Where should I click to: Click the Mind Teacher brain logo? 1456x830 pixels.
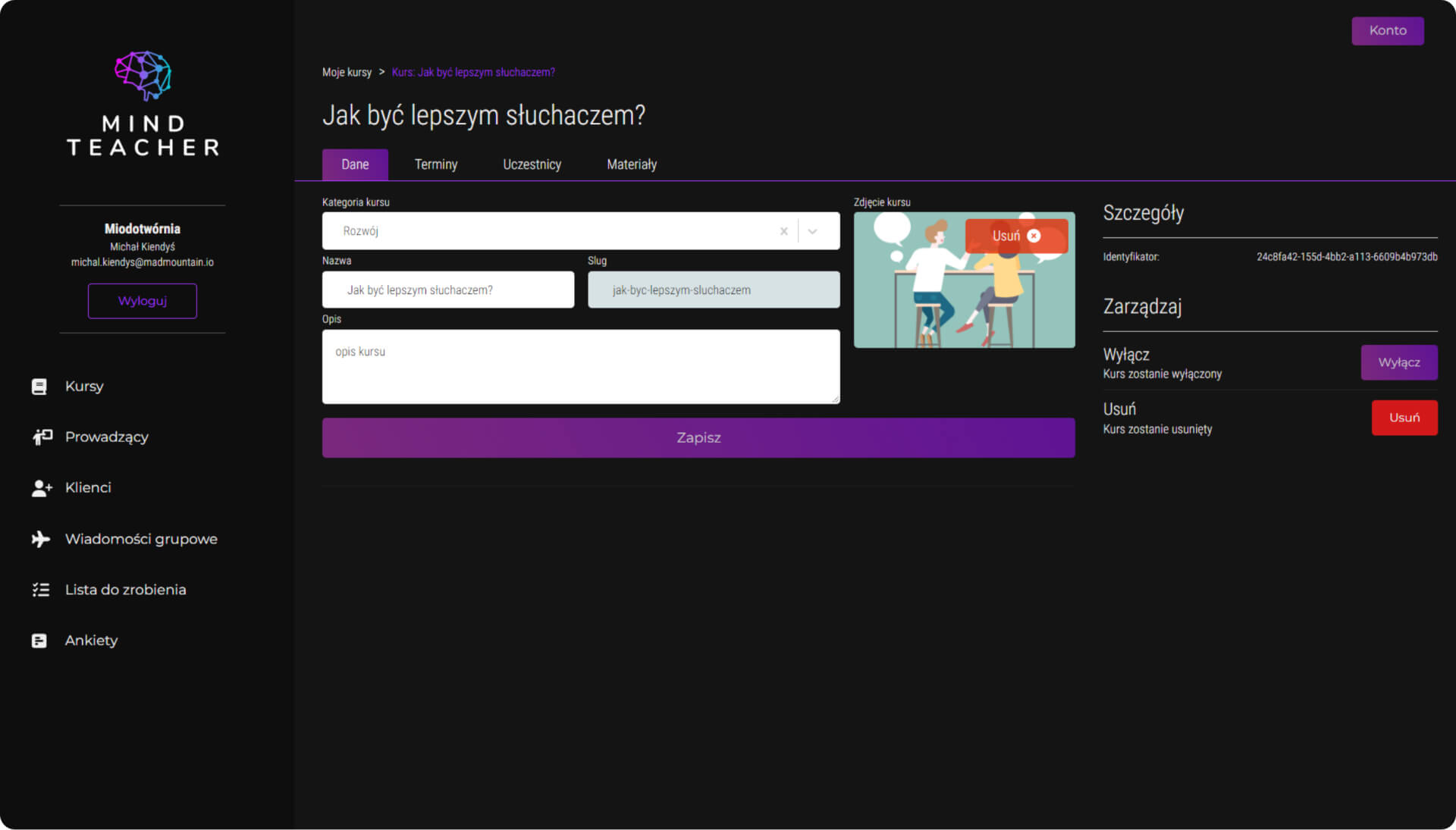coord(143,76)
